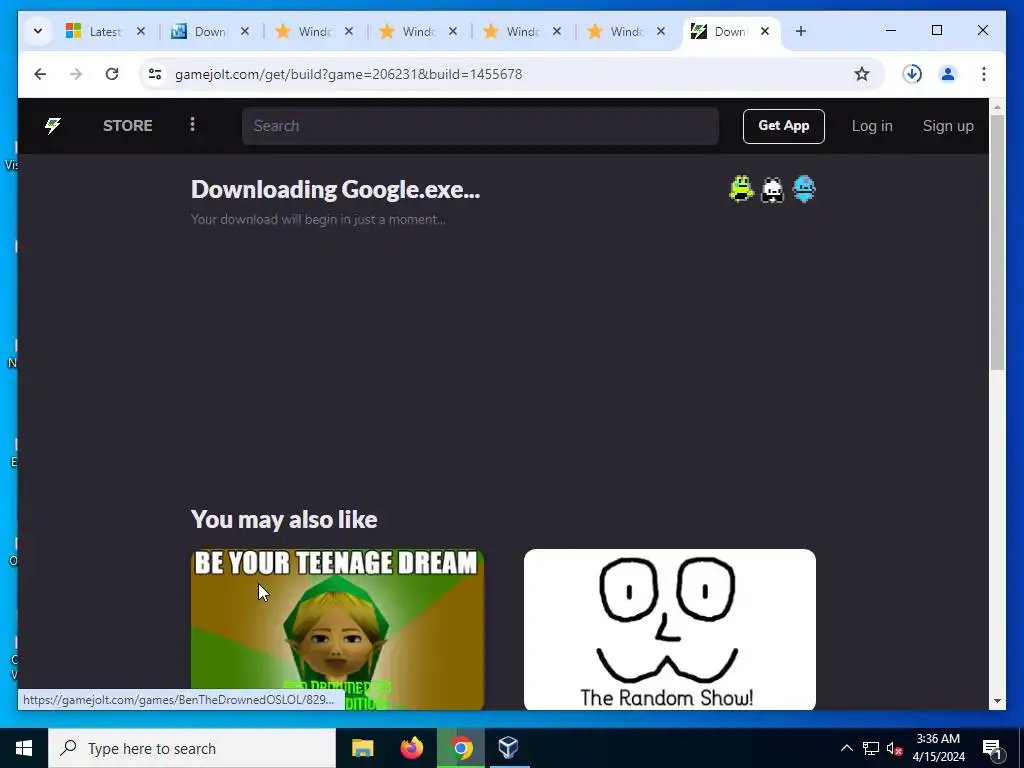Click the taskbar search box

click(191, 748)
